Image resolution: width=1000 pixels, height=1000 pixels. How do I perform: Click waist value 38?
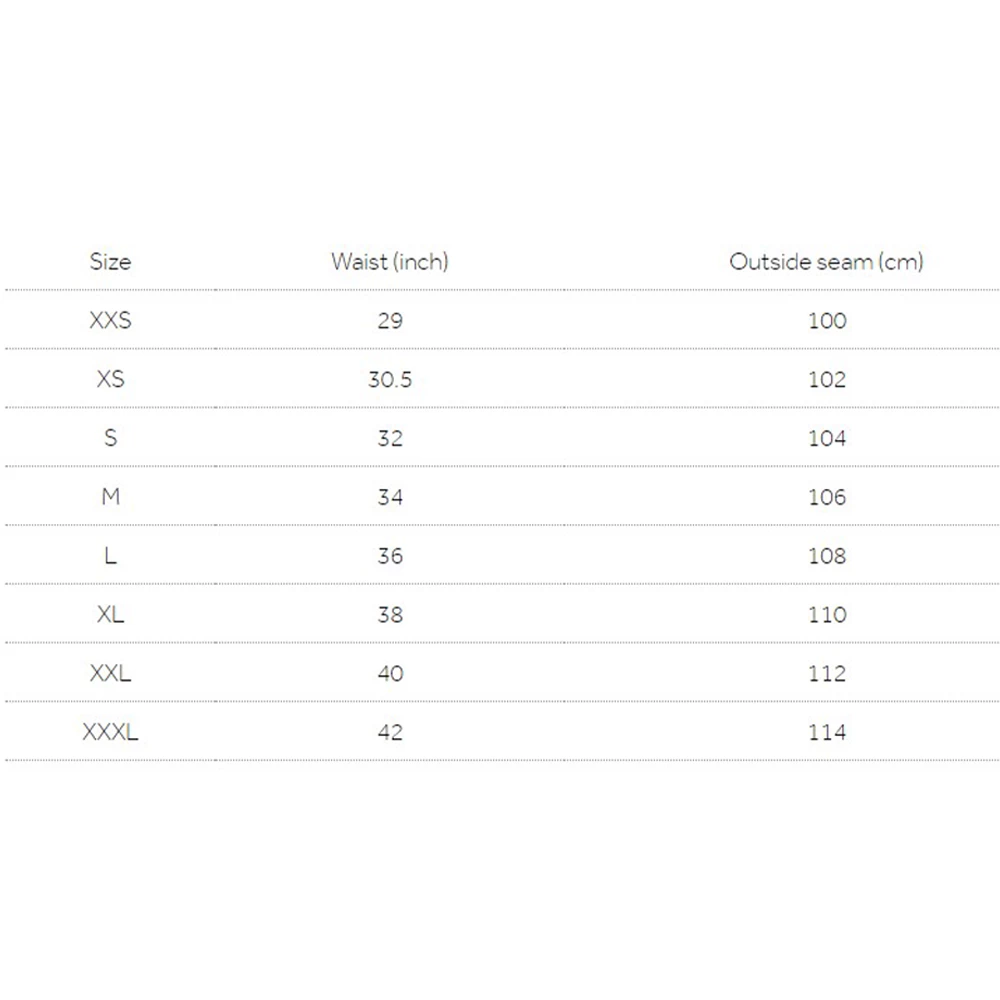(390, 615)
